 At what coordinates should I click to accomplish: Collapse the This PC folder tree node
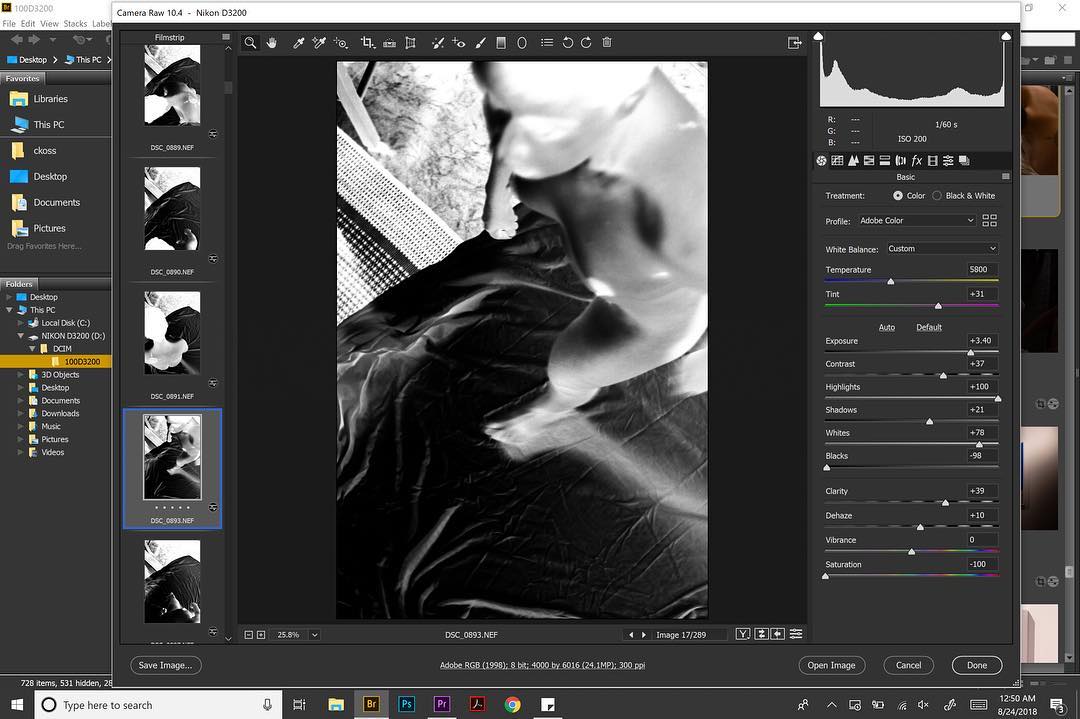[x=10, y=310]
